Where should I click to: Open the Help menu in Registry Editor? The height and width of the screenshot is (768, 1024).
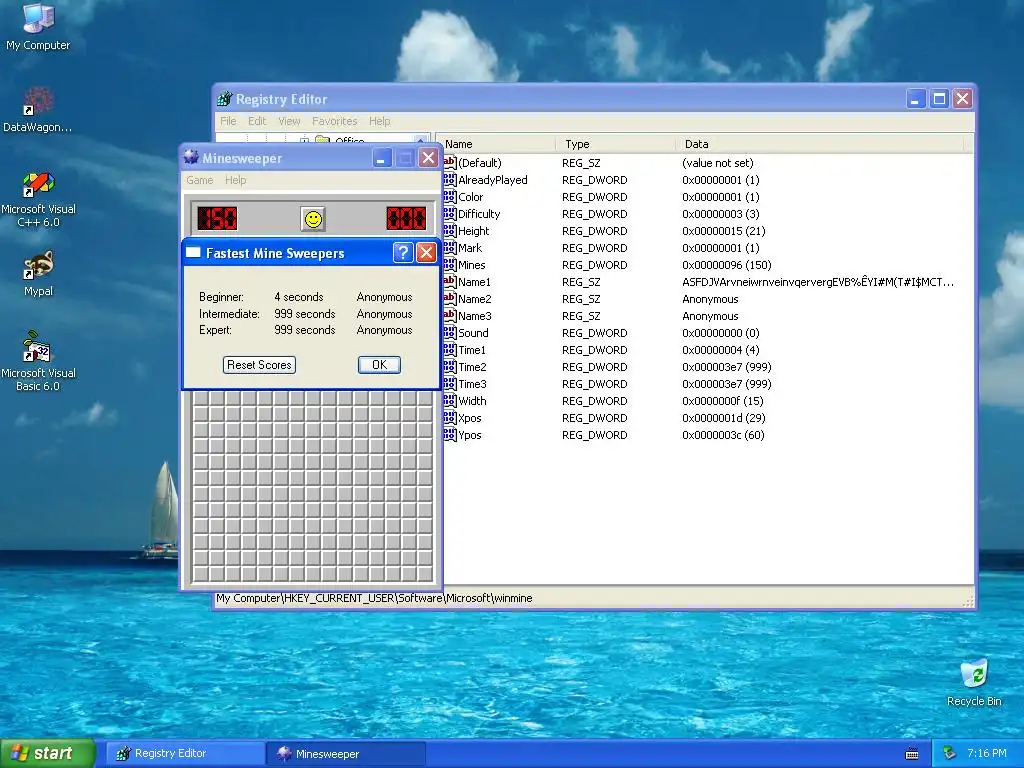(379, 121)
